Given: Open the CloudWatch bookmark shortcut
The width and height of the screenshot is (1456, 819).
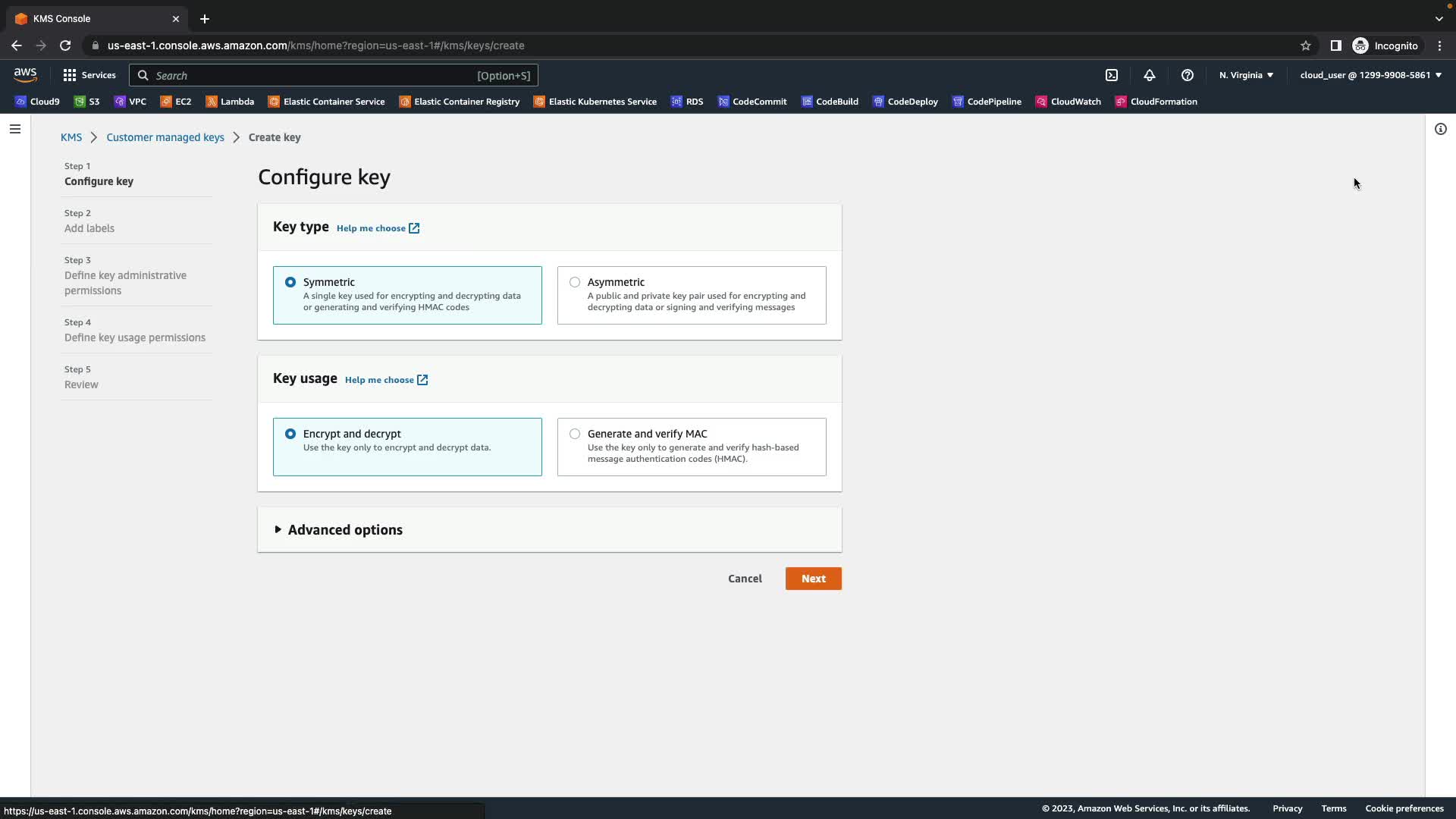Looking at the screenshot, I should (1068, 102).
